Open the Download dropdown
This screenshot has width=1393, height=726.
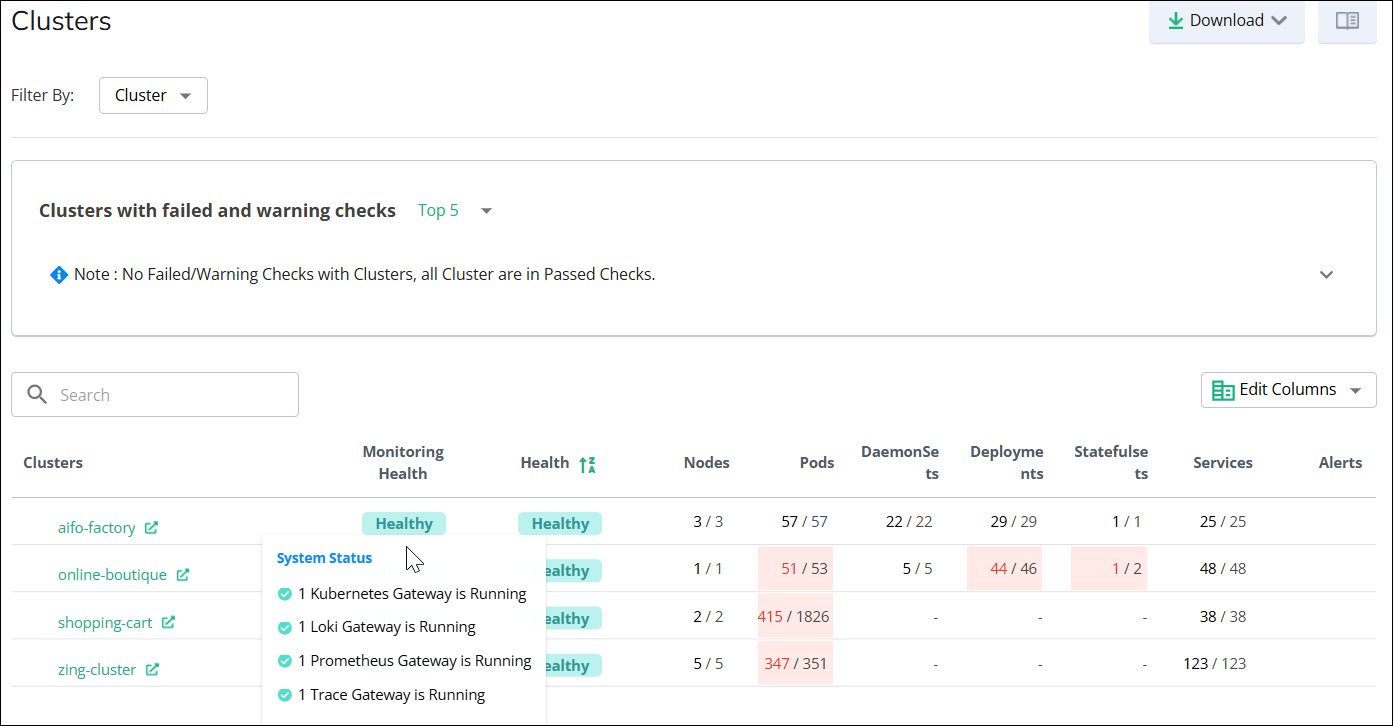click(x=1226, y=21)
